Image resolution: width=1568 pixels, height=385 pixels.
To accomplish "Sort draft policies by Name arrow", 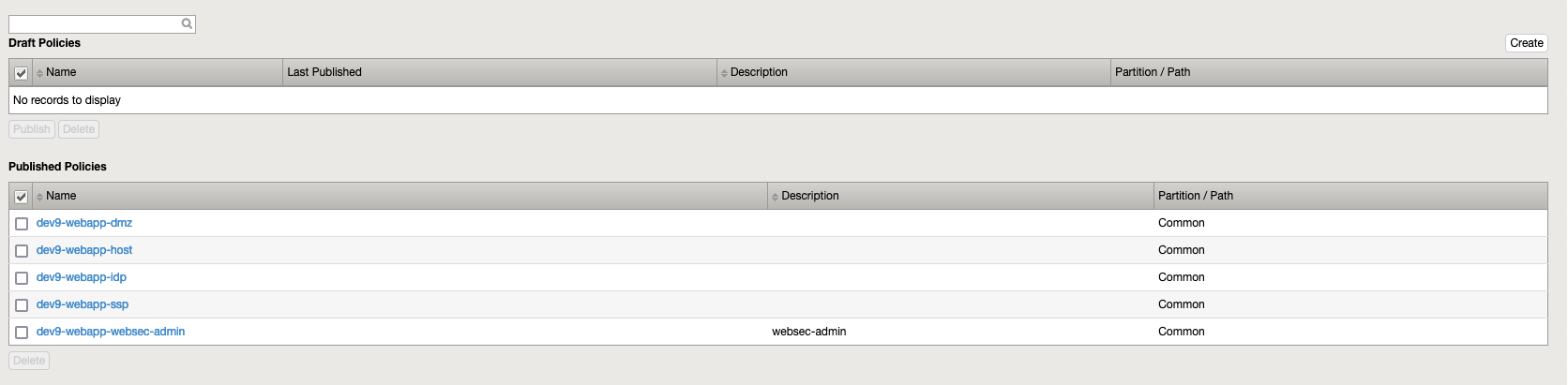I will pyautogui.click(x=39, y=73).
